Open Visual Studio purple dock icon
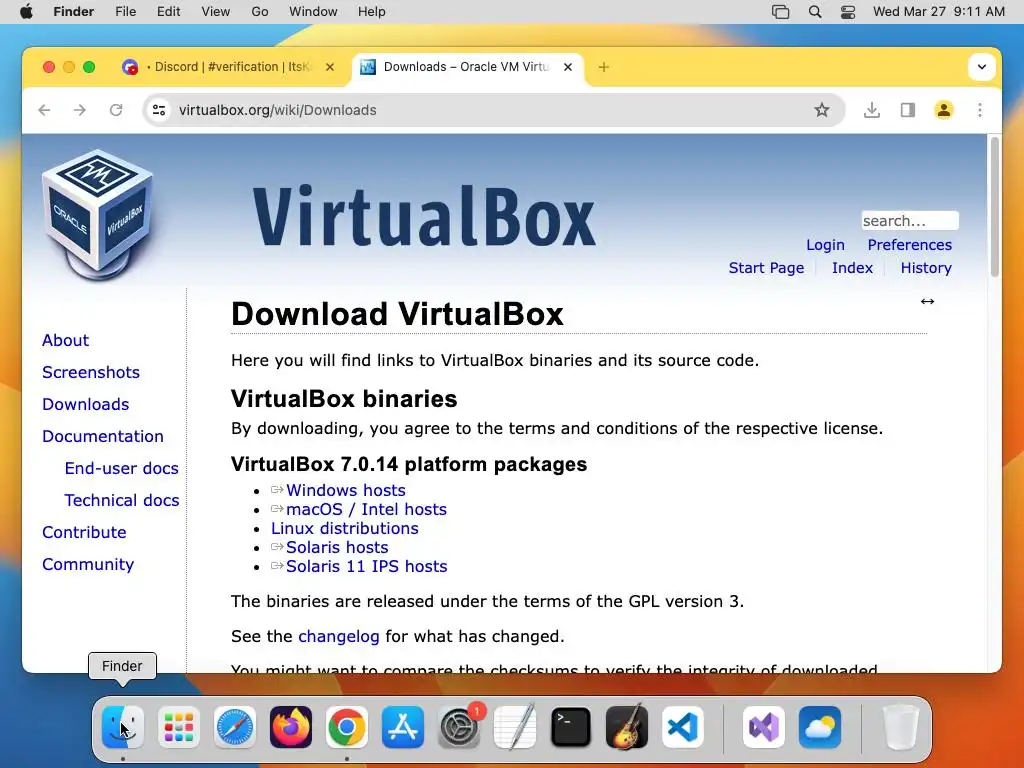1024x768 pixels. tap(763, 727)
